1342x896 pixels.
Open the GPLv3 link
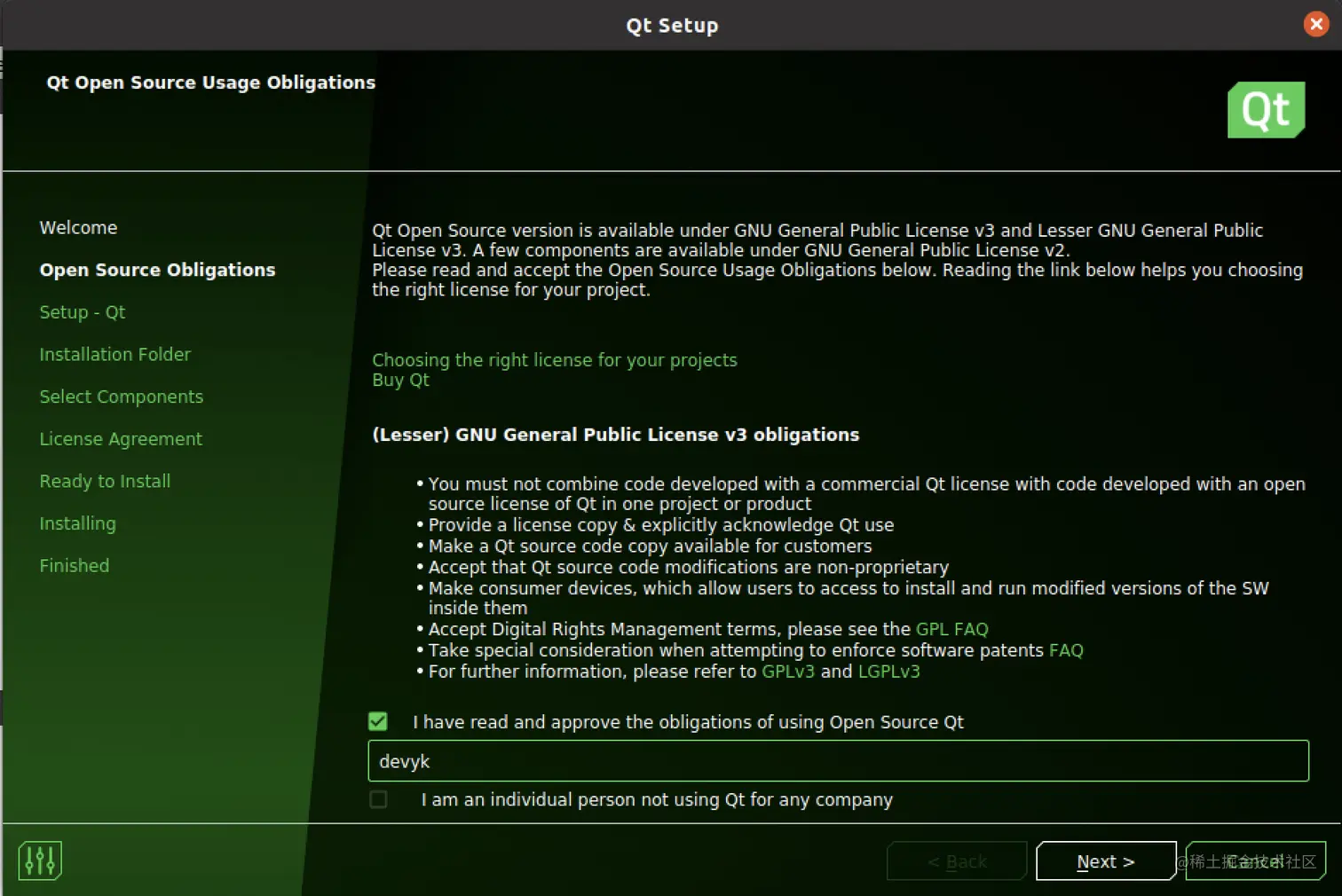pyautogui.click(x=788, y=672)
